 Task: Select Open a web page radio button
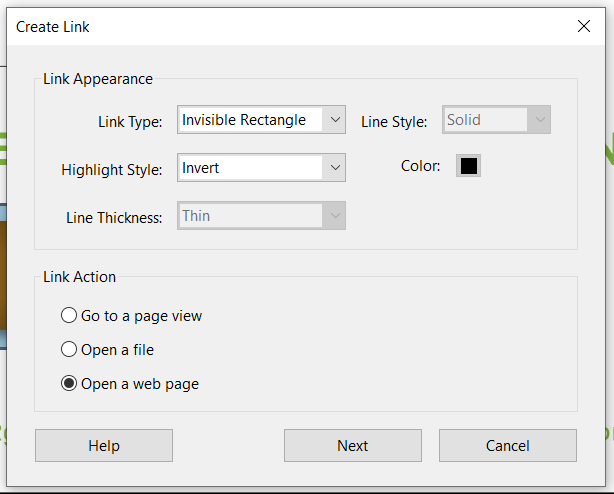point(69,384)
